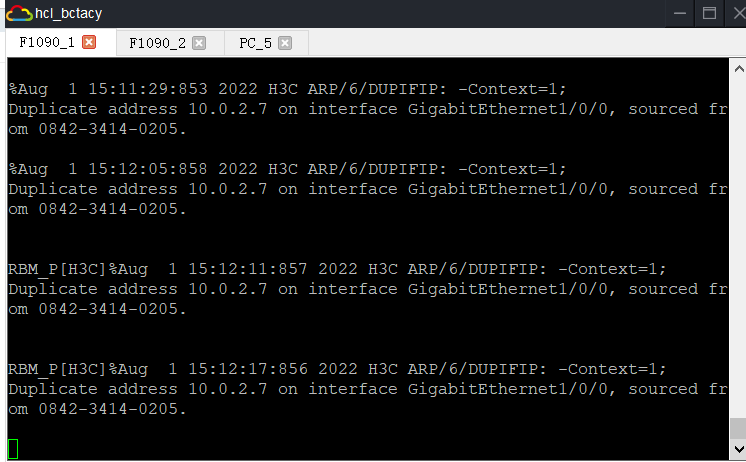Open the PC_5 terminal tab
Screen dimensions: 746x462
point(255,43)
